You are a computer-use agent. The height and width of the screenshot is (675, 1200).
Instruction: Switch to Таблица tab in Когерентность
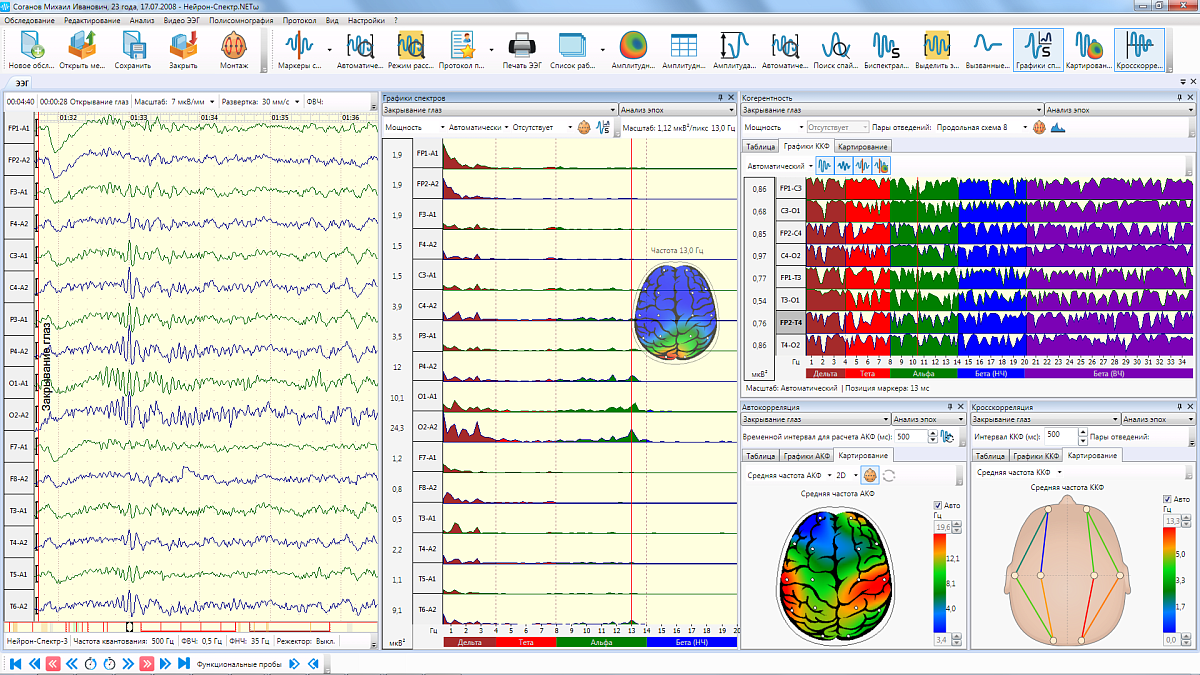760,146
